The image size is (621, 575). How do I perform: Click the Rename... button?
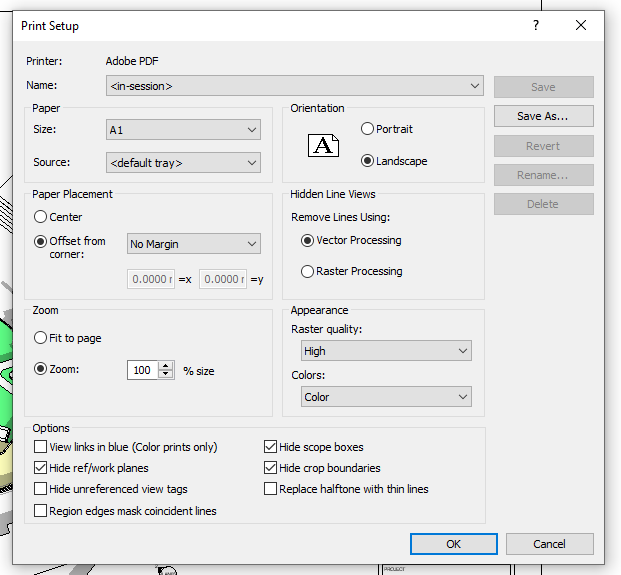[543, 175]
